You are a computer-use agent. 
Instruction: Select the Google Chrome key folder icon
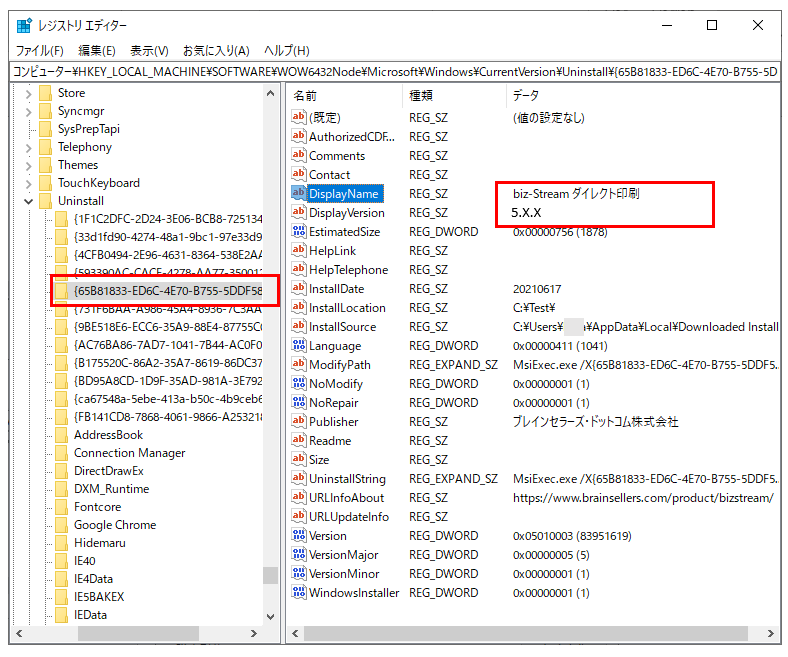[61, 525]
